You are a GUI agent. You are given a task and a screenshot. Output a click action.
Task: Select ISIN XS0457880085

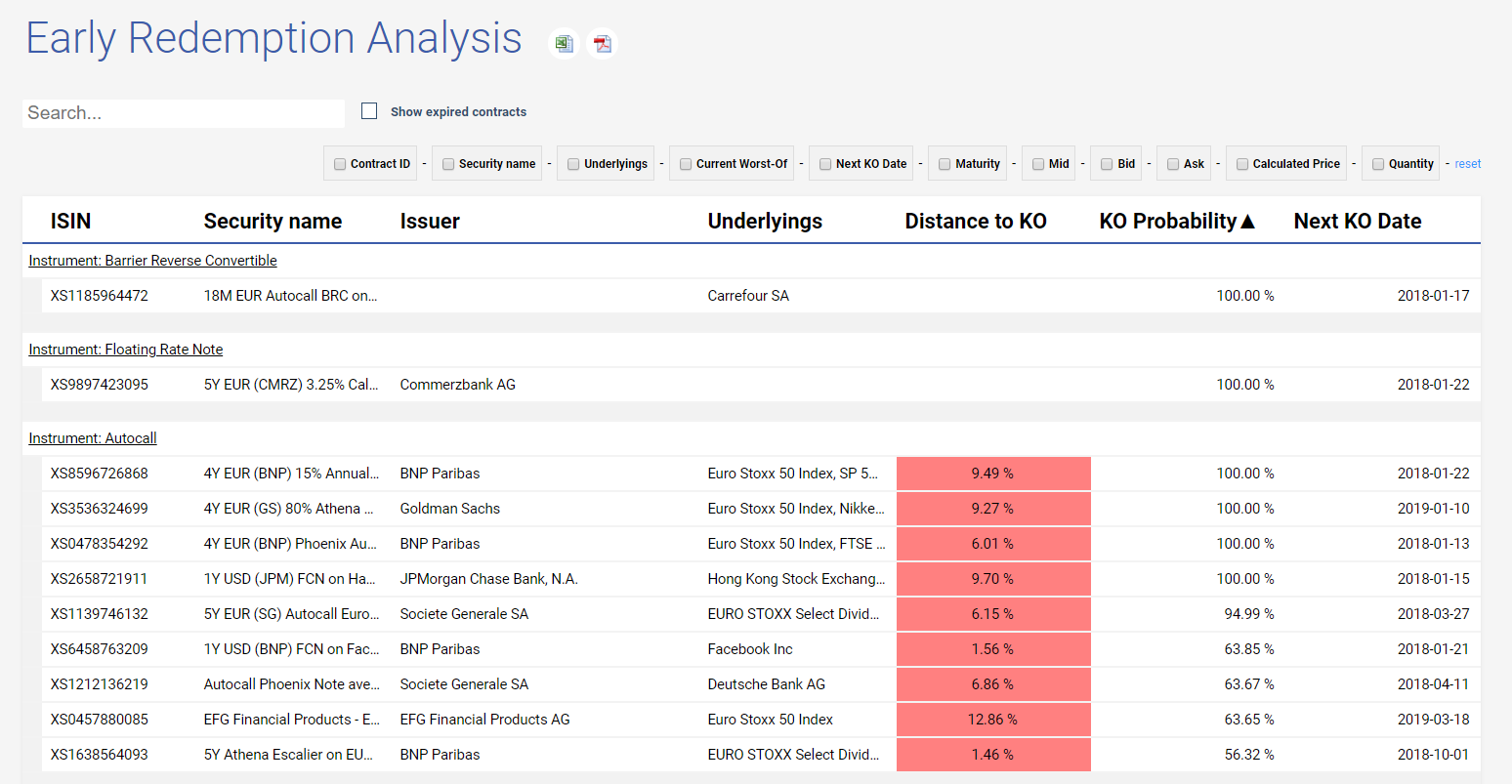click(x=100, y=720)
